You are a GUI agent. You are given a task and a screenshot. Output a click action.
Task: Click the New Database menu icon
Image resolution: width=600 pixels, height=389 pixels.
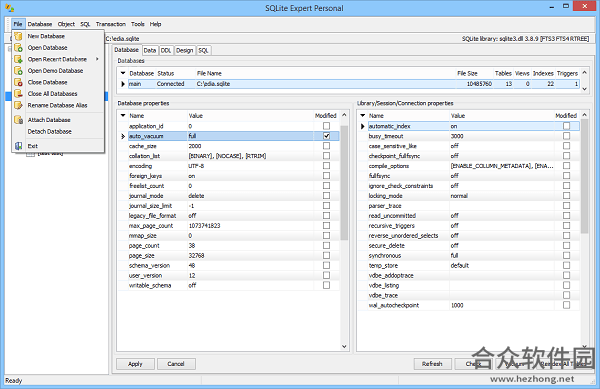pos(18,36)
